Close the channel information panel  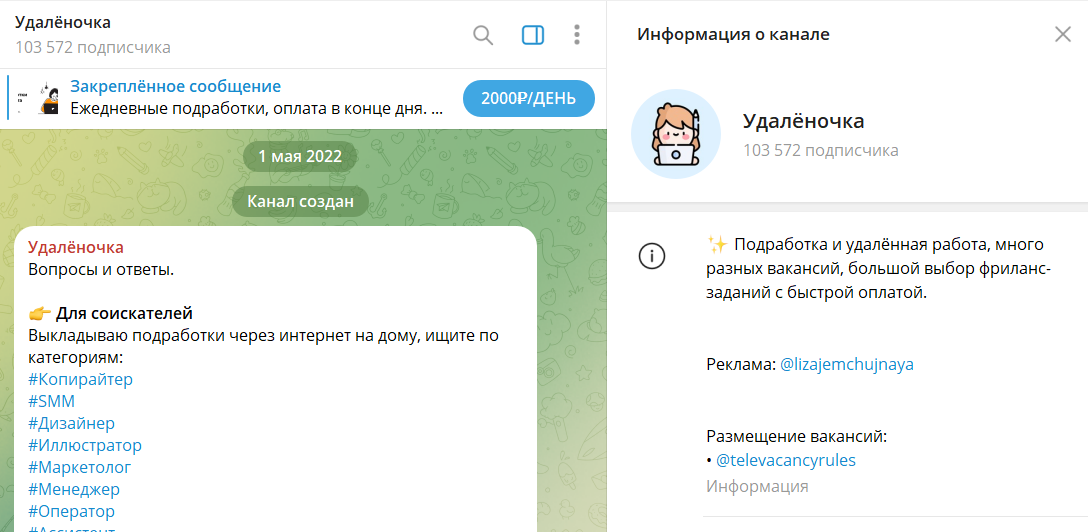[x=1062, y=34]
